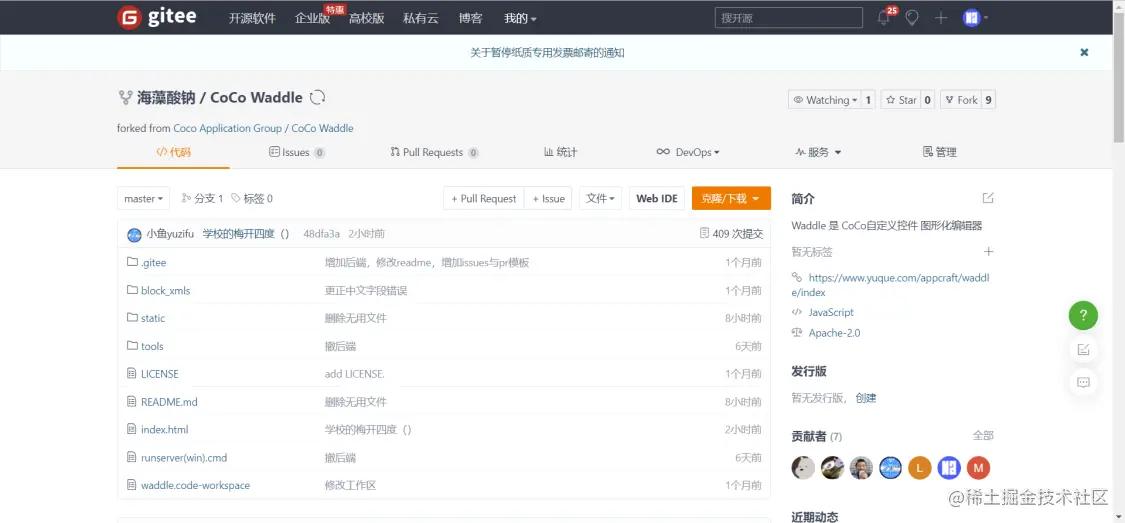Expand the Watching dropdown

pyautogui.click(x=824, y=100)
